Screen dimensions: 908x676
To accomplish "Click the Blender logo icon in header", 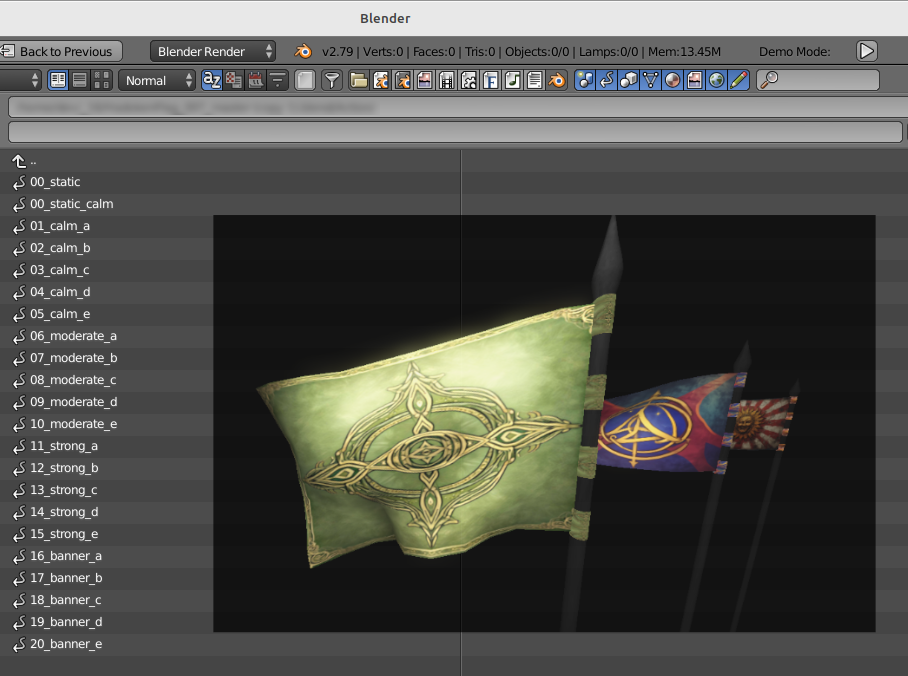I will coord(303,51).
